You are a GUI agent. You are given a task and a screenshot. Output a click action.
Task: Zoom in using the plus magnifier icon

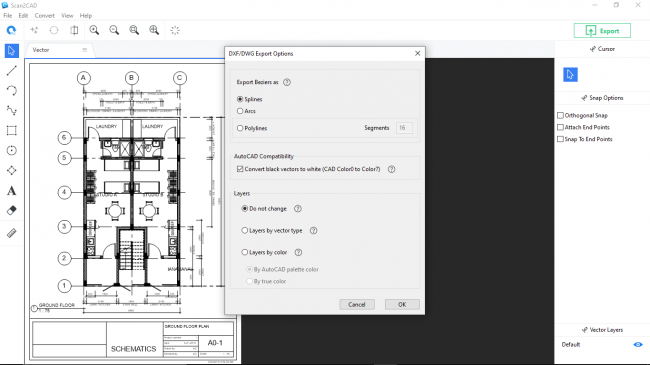94,30
